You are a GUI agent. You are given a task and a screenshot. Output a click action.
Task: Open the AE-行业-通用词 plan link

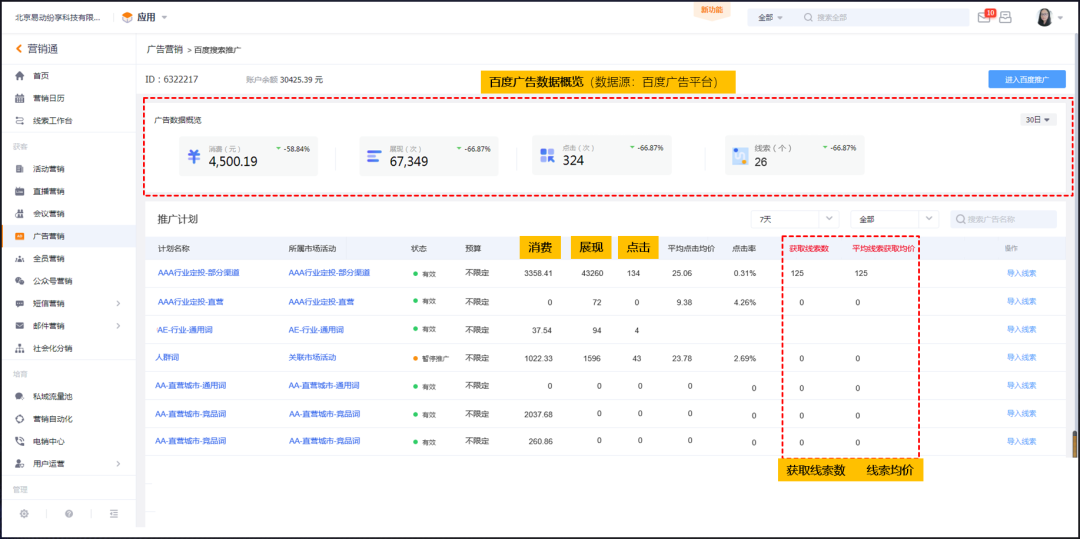tap(185, 330)
